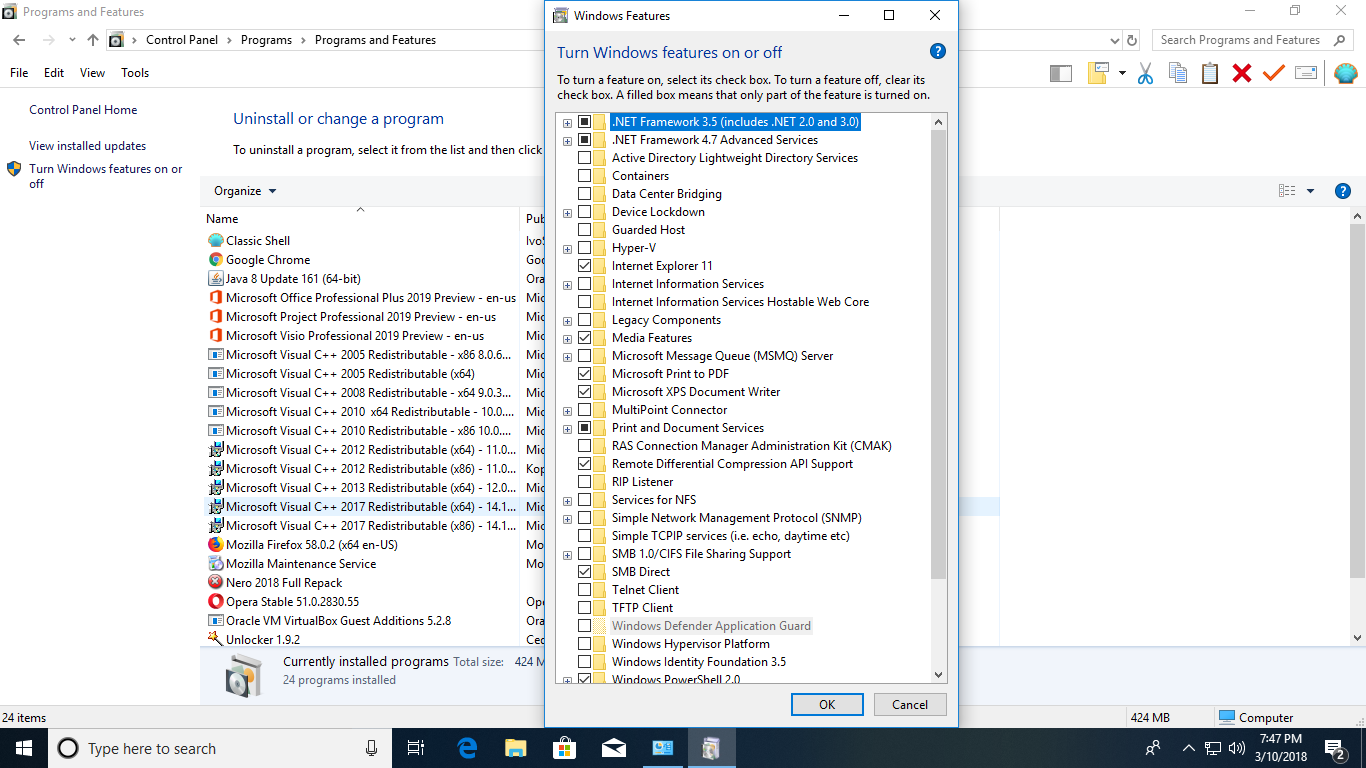Click the help icon in Programs and Features
The width and height of the screenshot is (1366, 768).
click(1343, 191)
